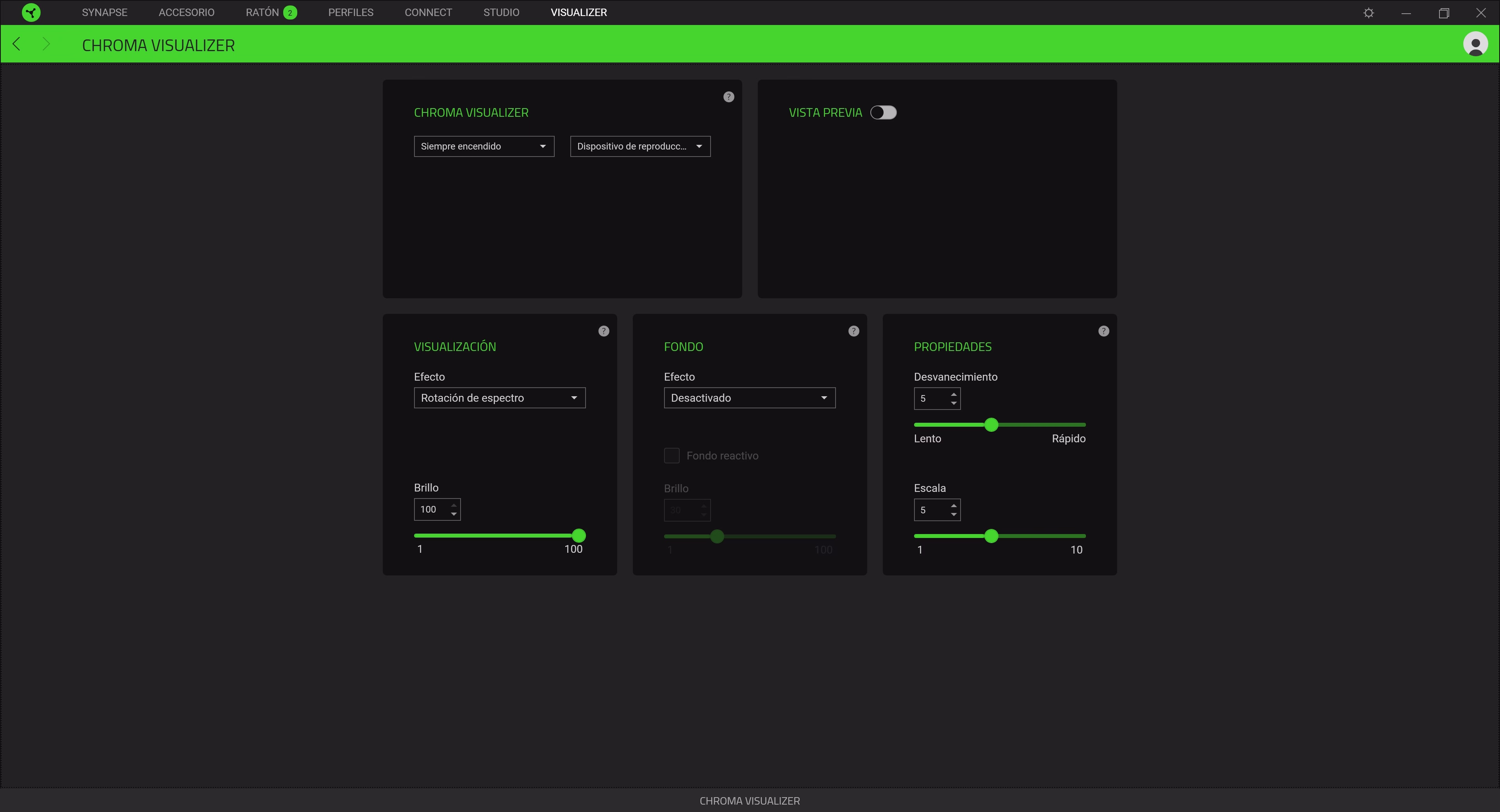The height and width of the screenshot is (812, 1500).
Task: Minimize the Razer Synapse window
Action: (x=1406, y=13)
